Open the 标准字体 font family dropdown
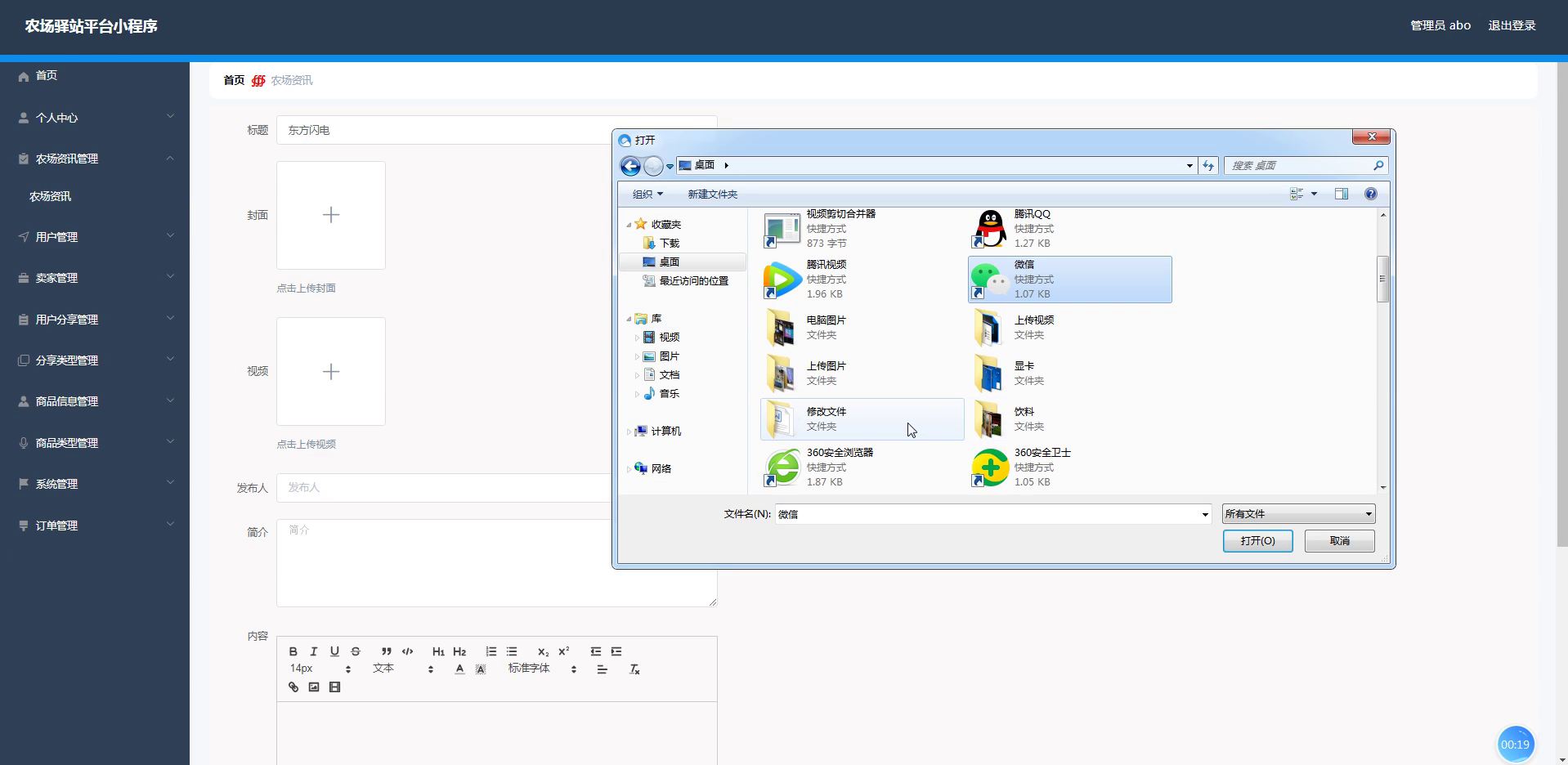 (x=543, y=669)
